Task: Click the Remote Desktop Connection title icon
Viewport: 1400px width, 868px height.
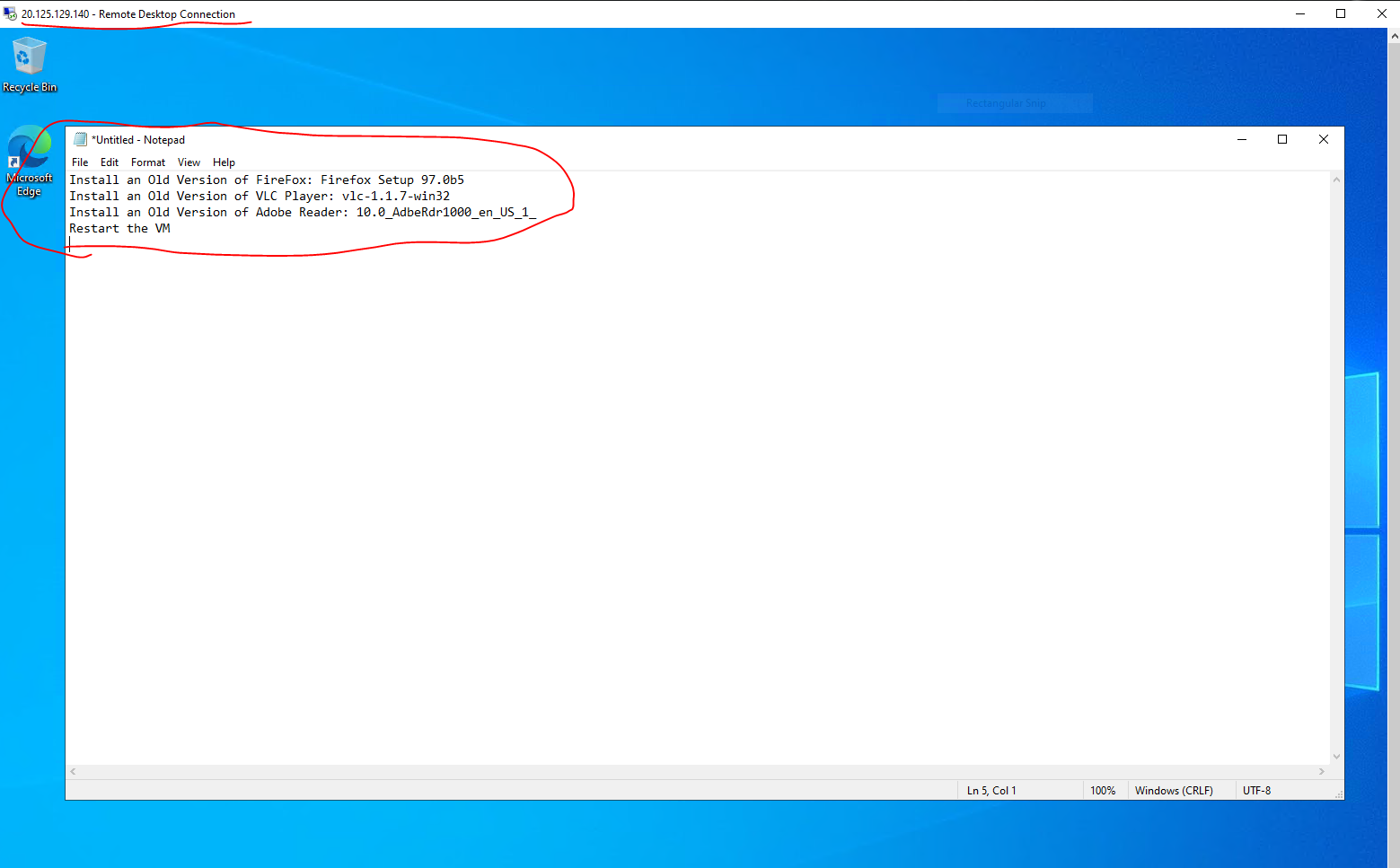Action: tap(10, 13)
